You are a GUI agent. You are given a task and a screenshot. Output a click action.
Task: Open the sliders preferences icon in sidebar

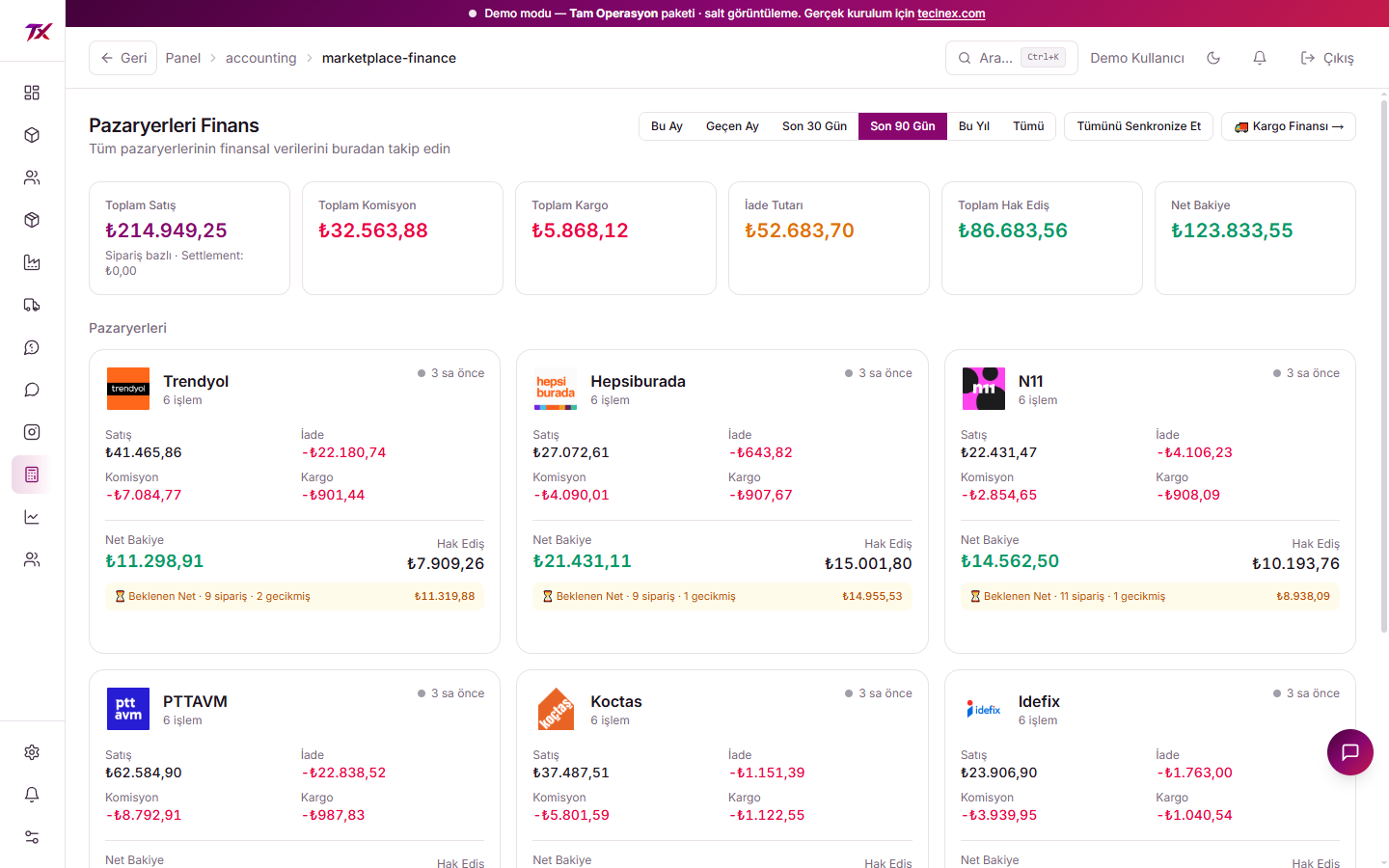tap(32, 837)
